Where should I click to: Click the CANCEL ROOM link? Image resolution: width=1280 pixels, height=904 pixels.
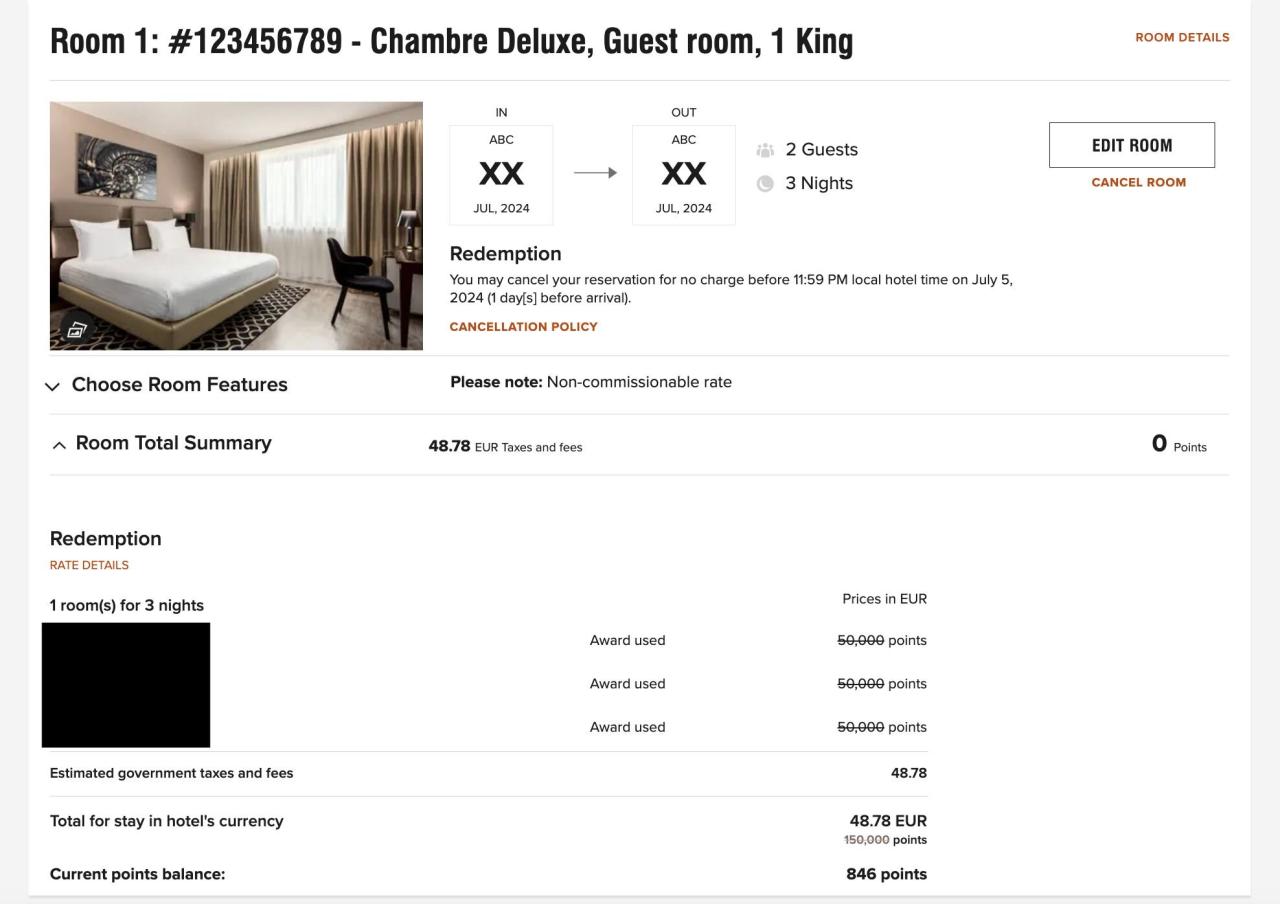click(x=1138, y=182)
